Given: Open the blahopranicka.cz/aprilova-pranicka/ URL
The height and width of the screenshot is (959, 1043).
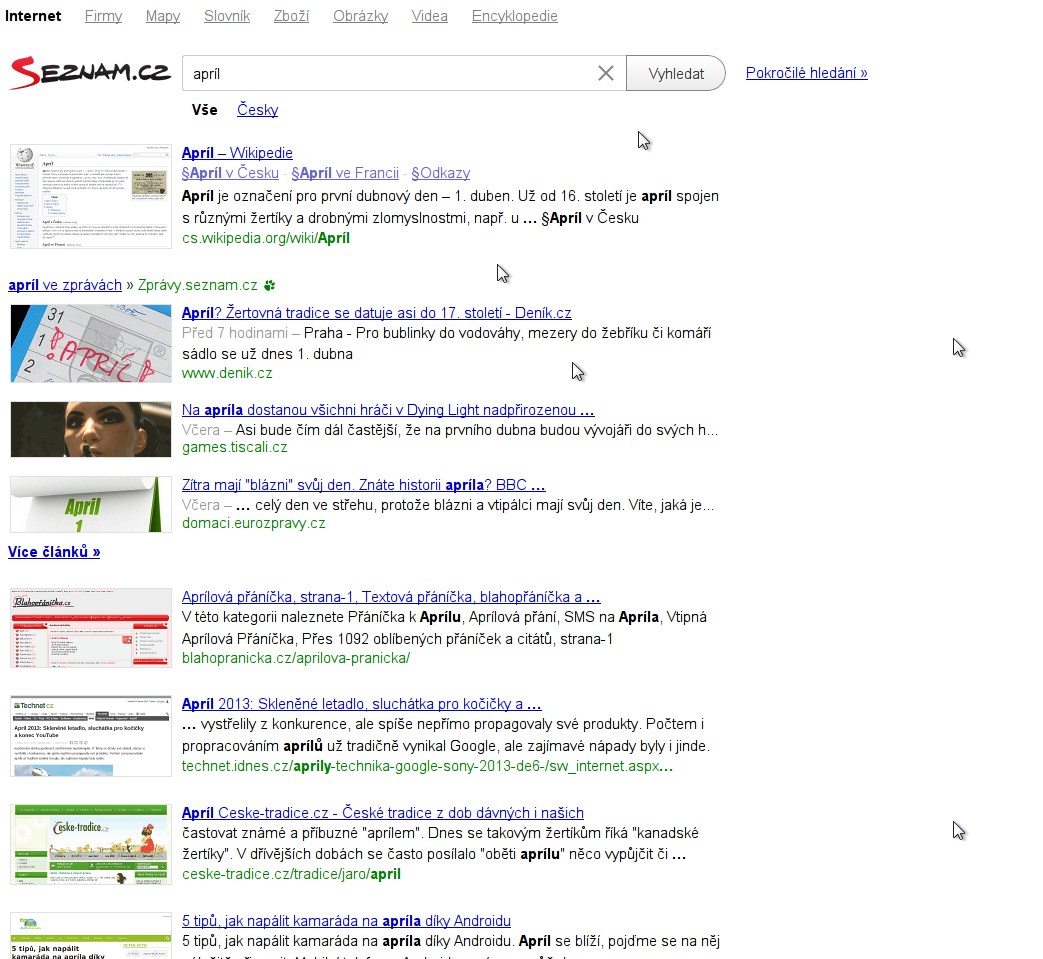Looking at the screenshot, I should pos(296,658).
